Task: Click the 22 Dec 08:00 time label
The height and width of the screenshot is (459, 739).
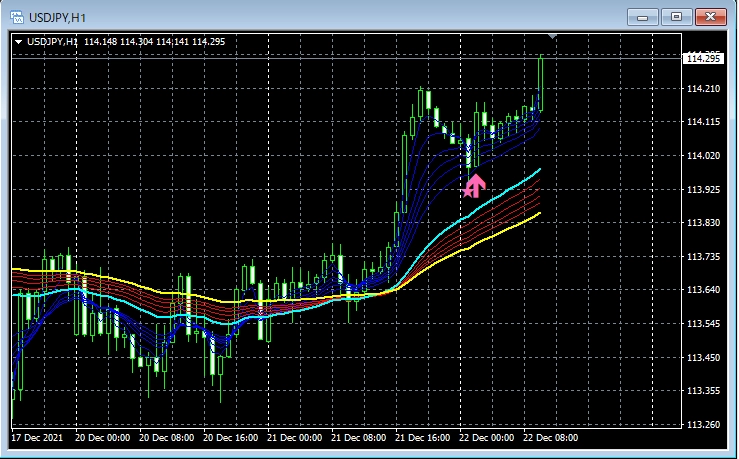Action: [x=552, y=438]
